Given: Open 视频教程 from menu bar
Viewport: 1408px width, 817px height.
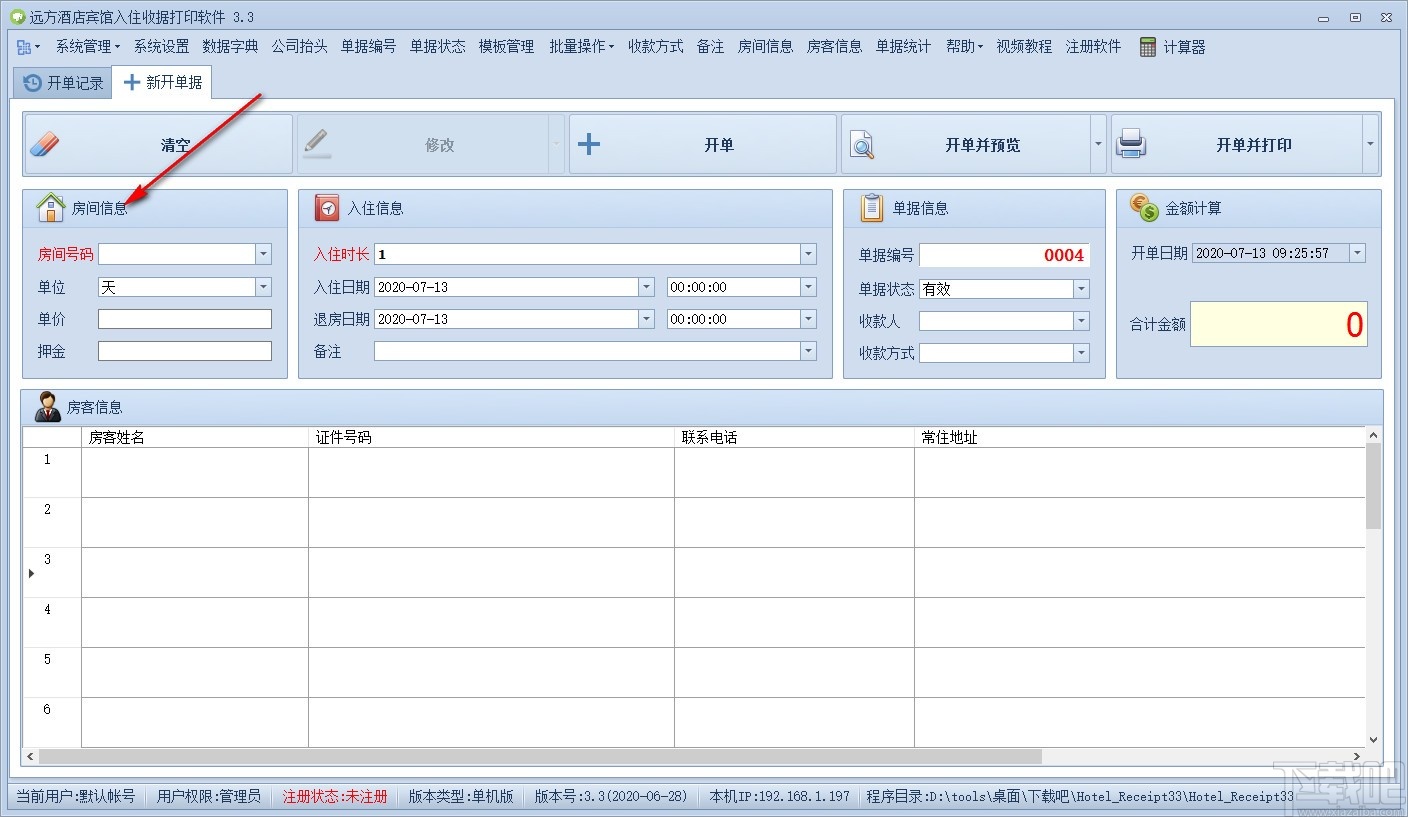Looking at the screenshot, I should pyautogui.click(x=1024, y=47).
